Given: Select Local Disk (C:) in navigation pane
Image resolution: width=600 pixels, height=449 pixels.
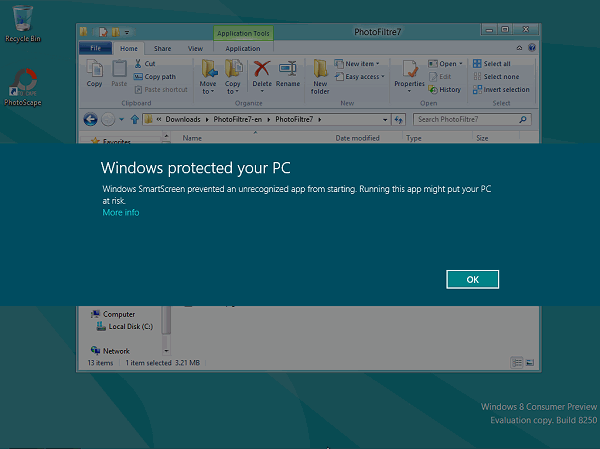Looking at the screenshot, I should pyautogui.click(x=125, y=327).
